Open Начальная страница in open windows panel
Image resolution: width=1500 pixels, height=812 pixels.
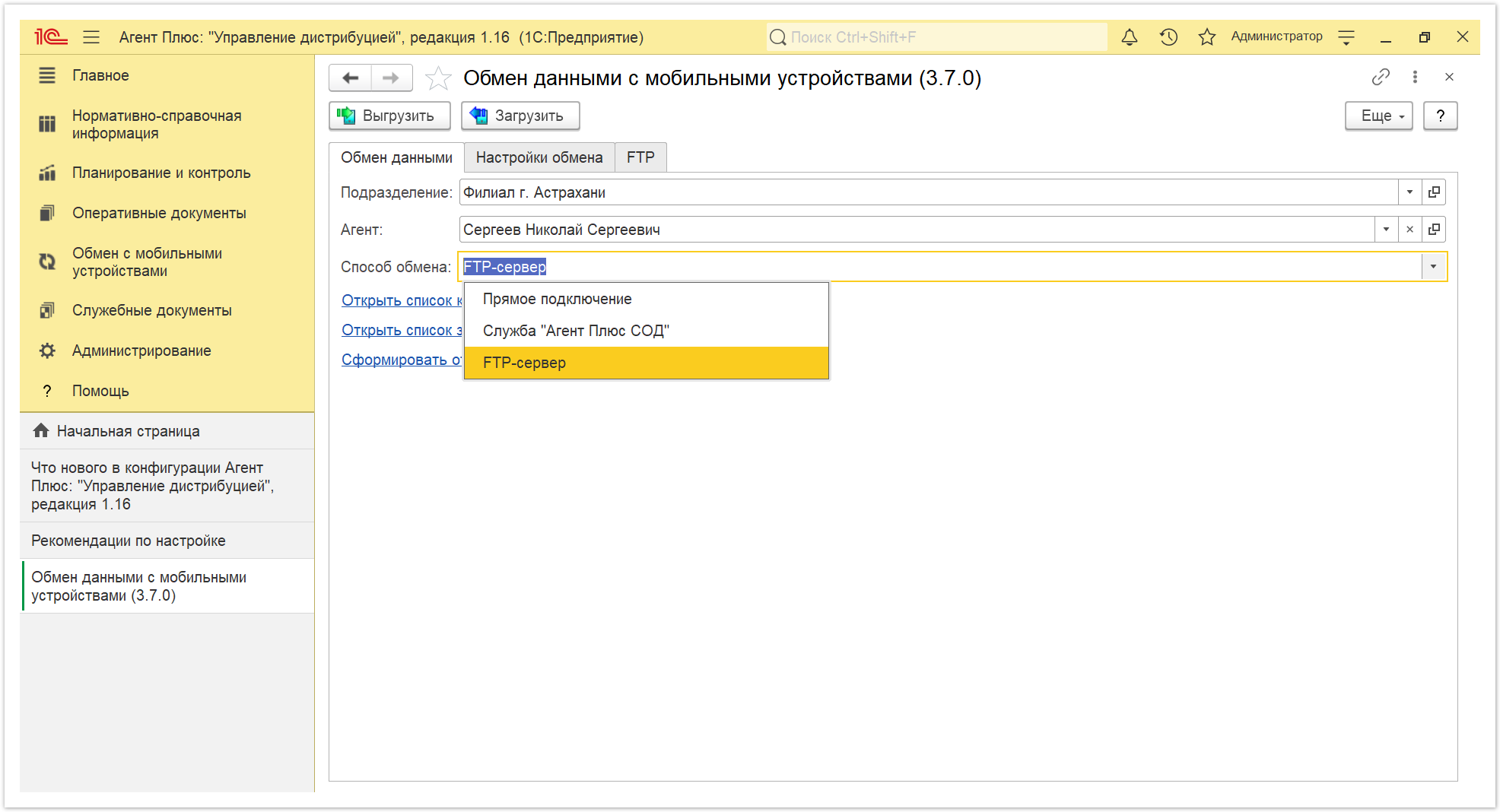point(167,431)
